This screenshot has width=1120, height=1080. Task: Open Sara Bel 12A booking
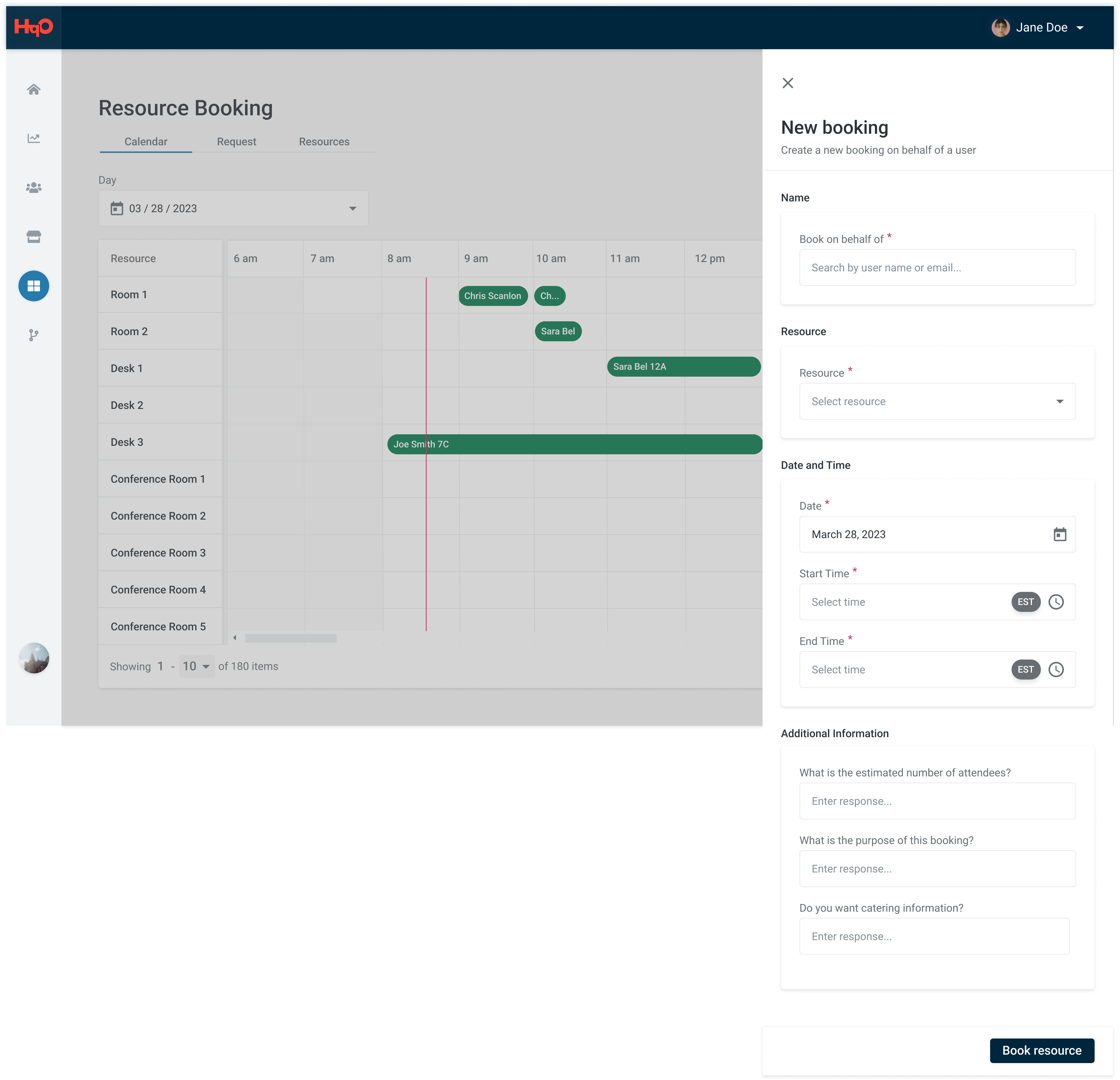pyautogui.click(x=683, y=366)
